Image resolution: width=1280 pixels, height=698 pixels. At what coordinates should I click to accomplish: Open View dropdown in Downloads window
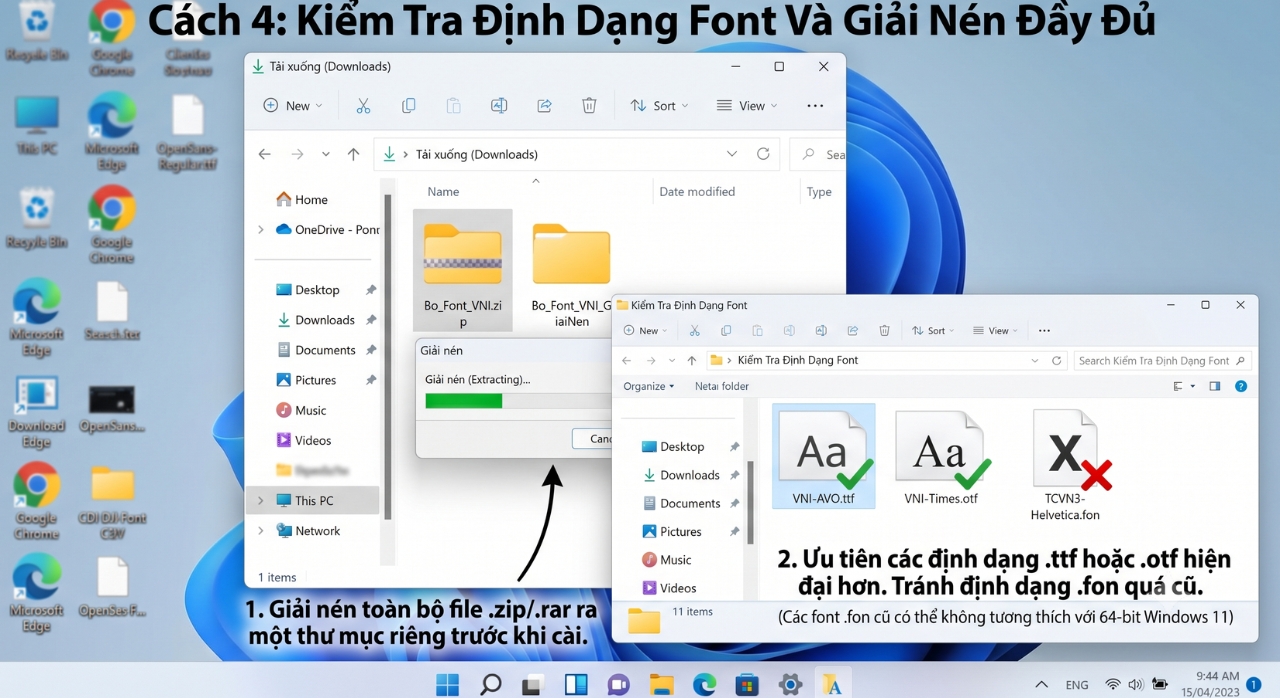pyautogui.click(x=747, y=105)
